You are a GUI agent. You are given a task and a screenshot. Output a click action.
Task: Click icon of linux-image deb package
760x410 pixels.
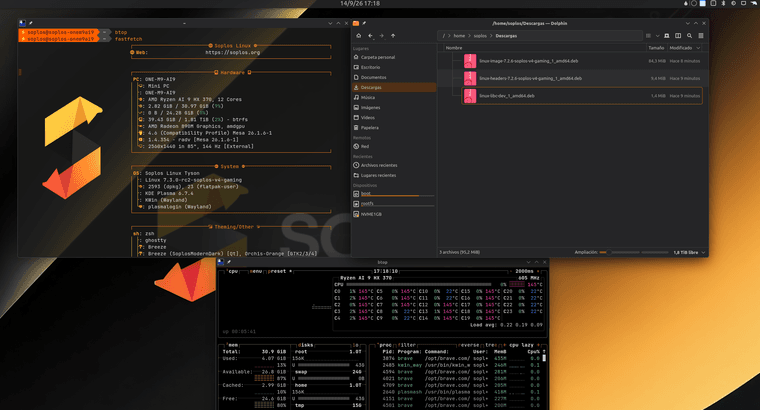click(x=470, y=61)
